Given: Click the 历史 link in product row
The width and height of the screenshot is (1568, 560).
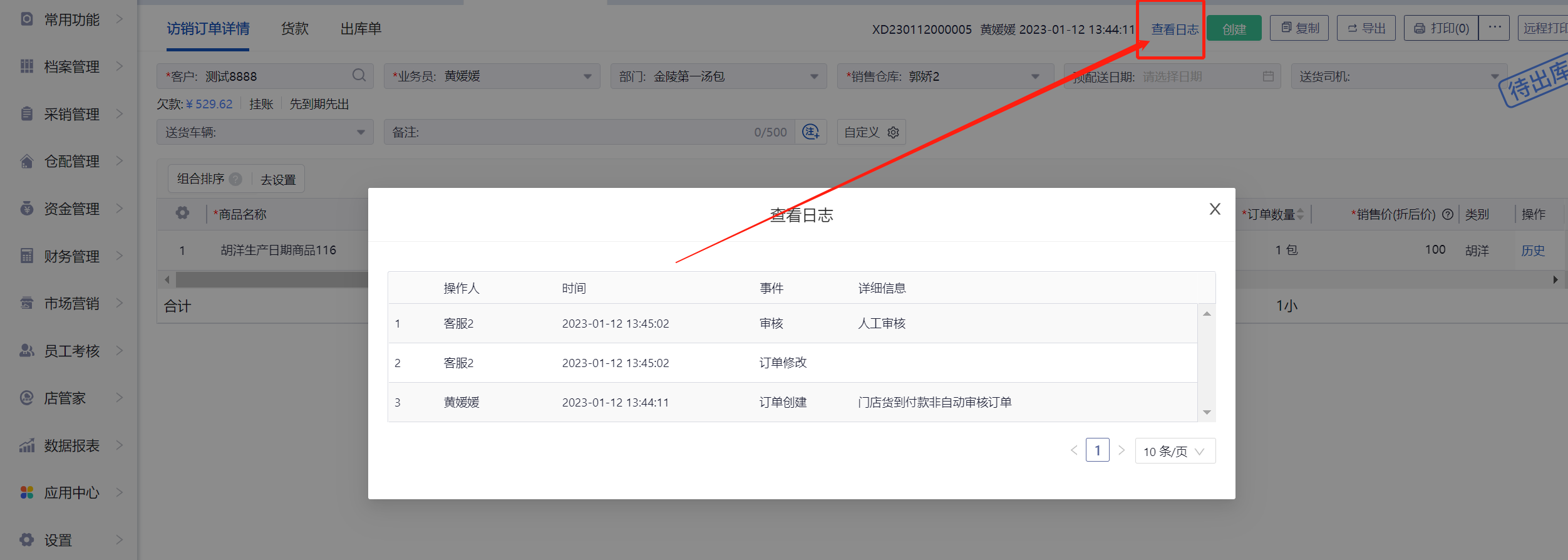Looking at the screenshot, I should tap(1533, 251).
